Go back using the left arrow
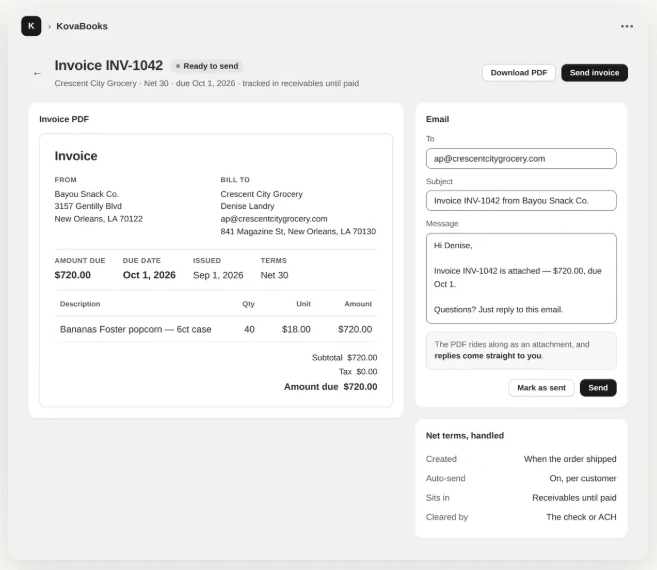 coord(37,73)
